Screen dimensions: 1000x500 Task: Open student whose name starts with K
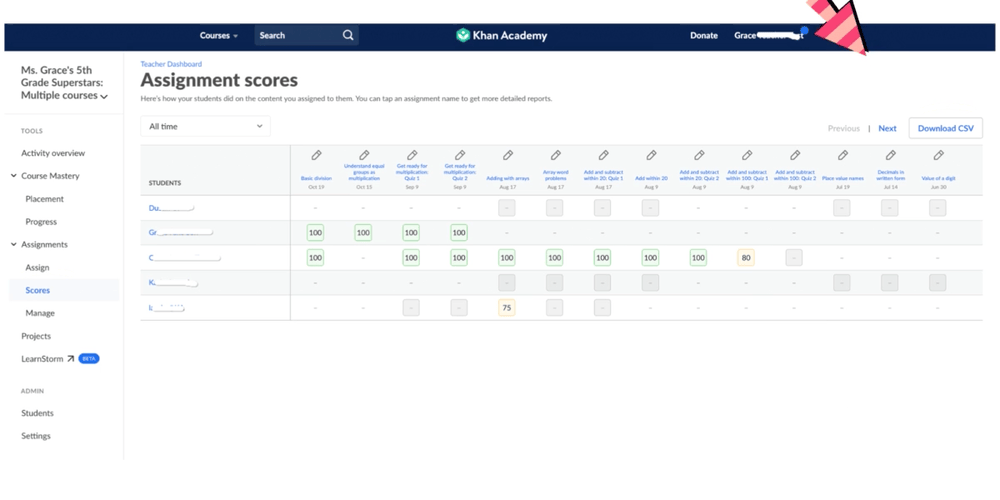point(173,283)
